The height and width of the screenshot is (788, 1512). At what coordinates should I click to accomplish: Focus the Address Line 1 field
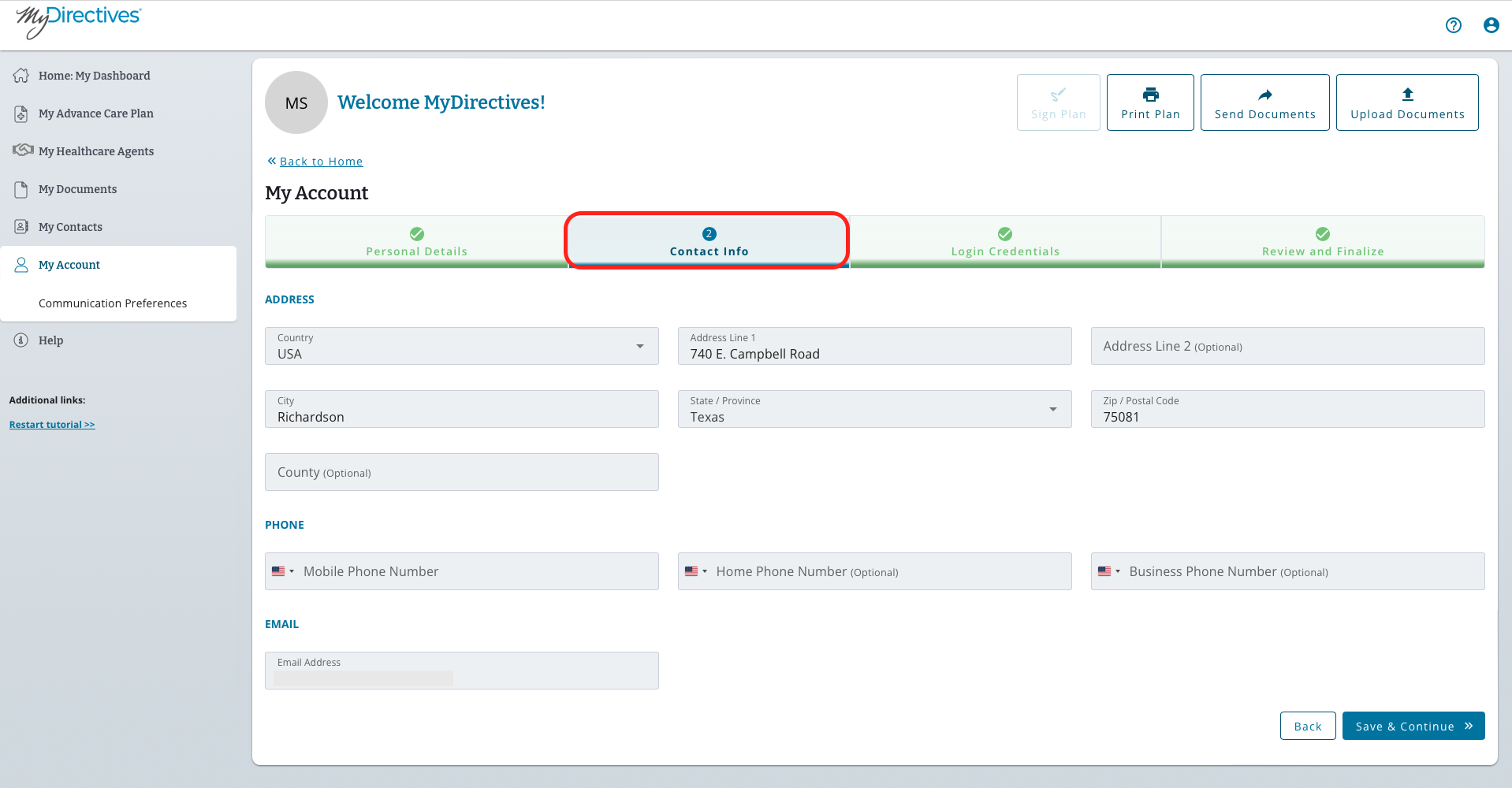tap(875, 346)
